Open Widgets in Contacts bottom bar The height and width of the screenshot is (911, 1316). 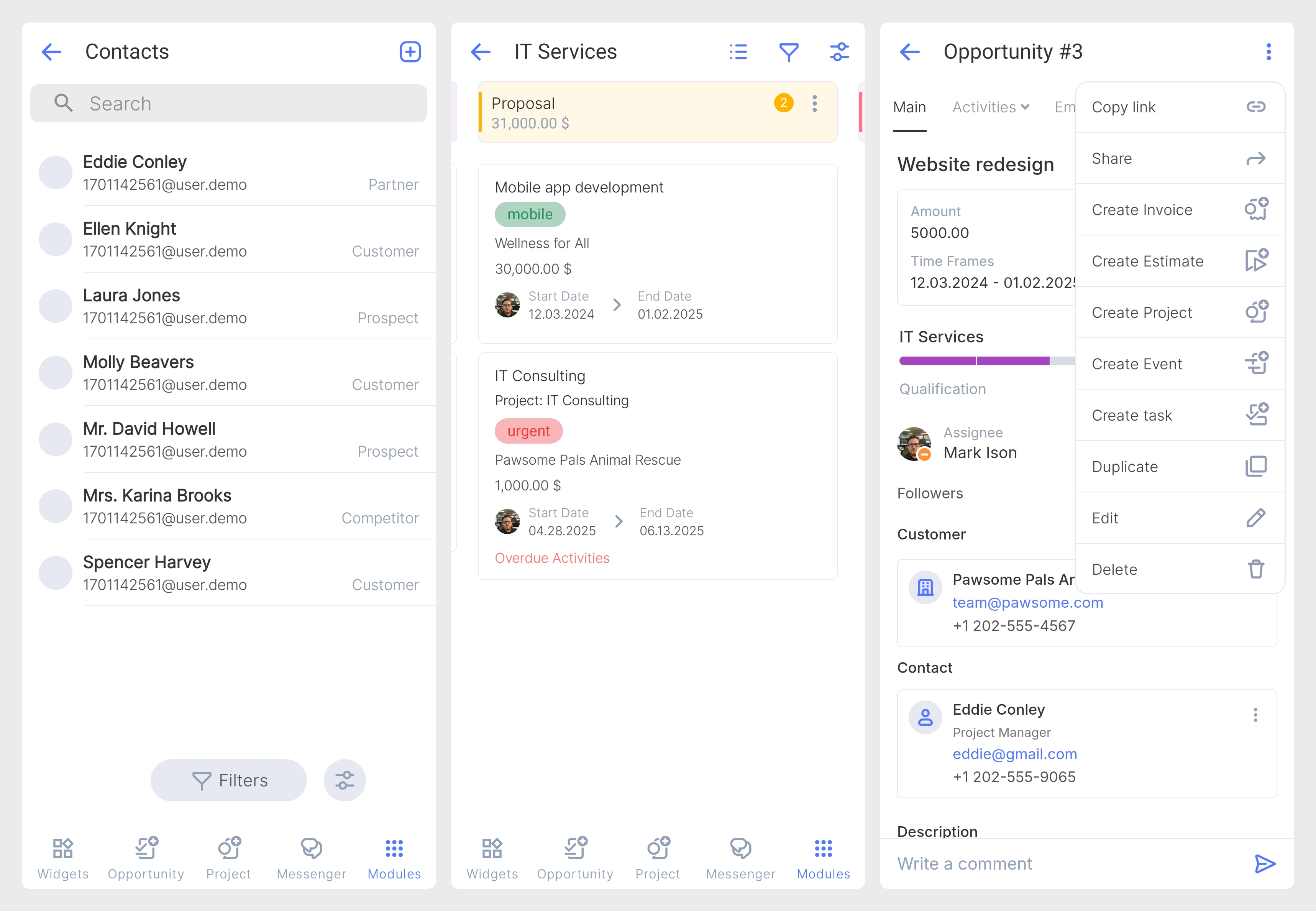pyautogui.click(x=63, y=859)
